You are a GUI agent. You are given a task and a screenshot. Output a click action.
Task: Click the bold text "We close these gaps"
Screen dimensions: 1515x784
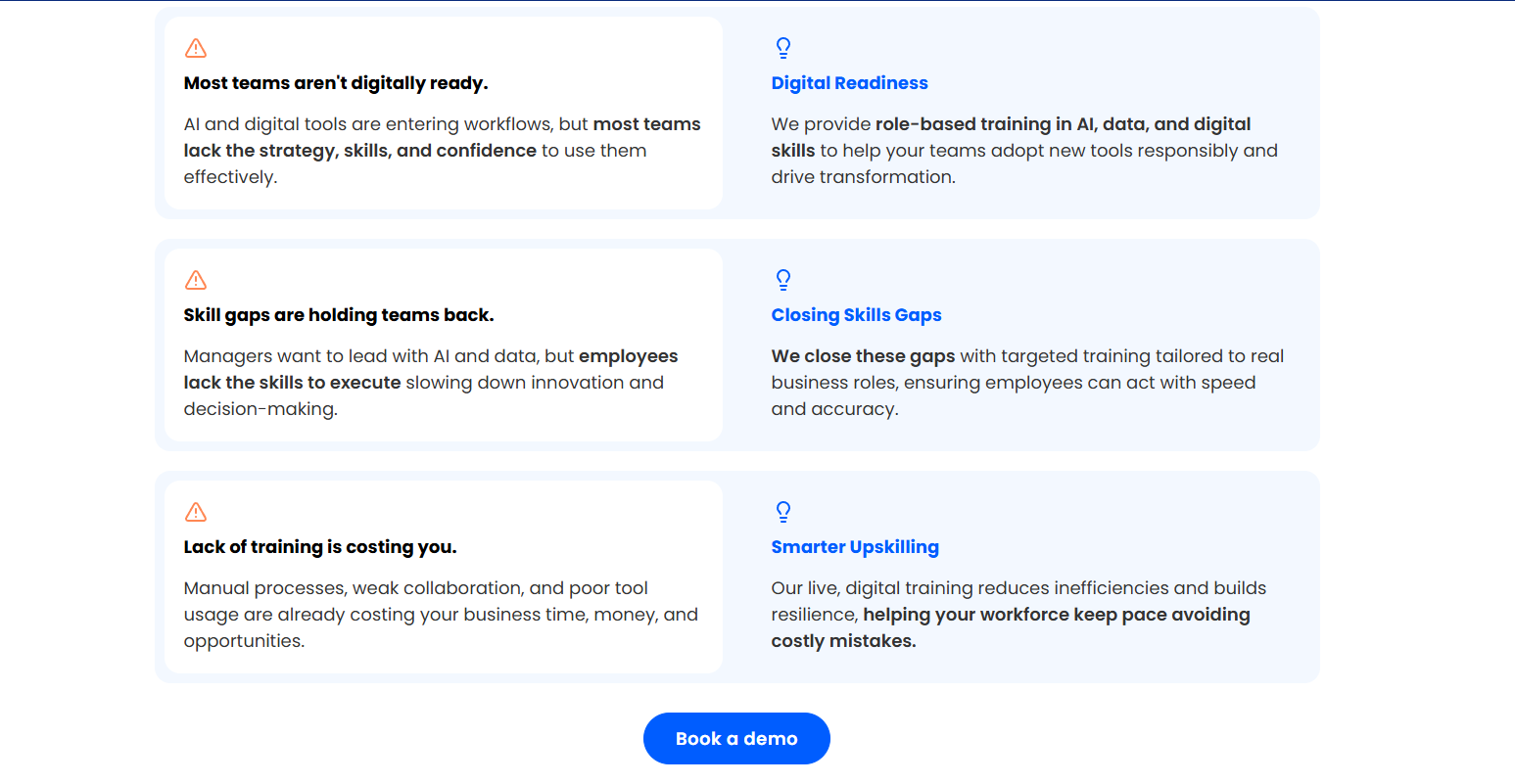click(x=863, y=356)
